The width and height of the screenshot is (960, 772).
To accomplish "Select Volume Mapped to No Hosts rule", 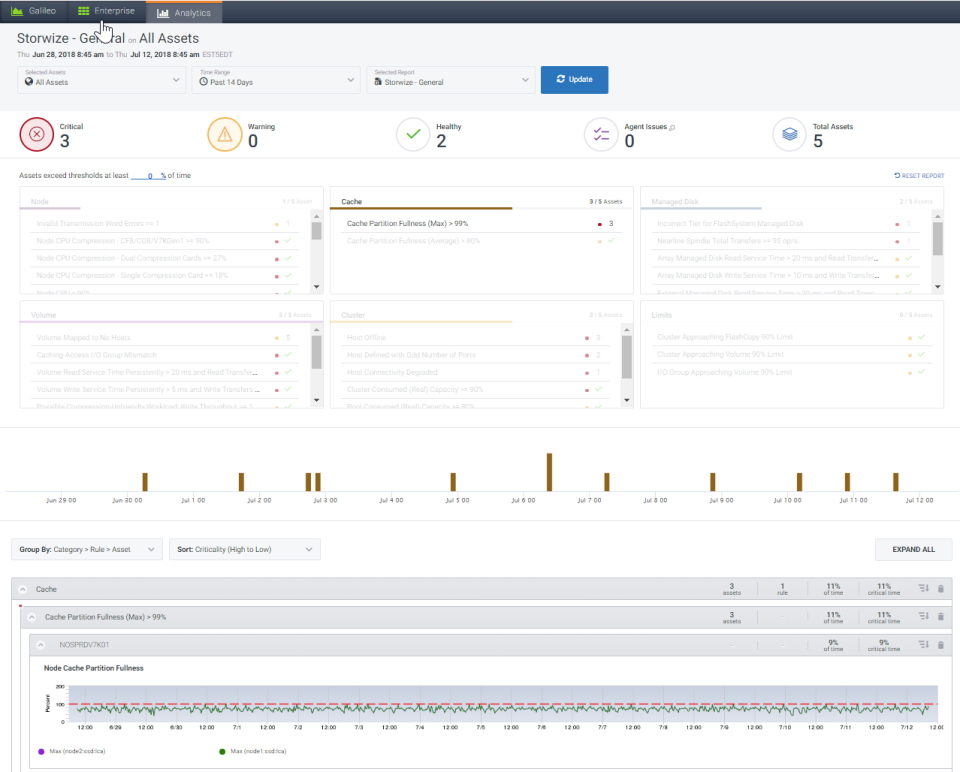I will [x=164, y=337].
